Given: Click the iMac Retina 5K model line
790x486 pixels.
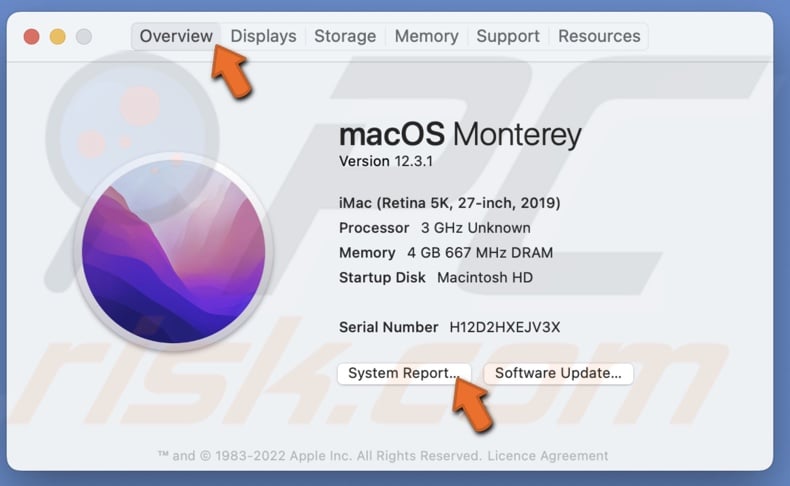Looking at the screenshot, I should (449, 203).
